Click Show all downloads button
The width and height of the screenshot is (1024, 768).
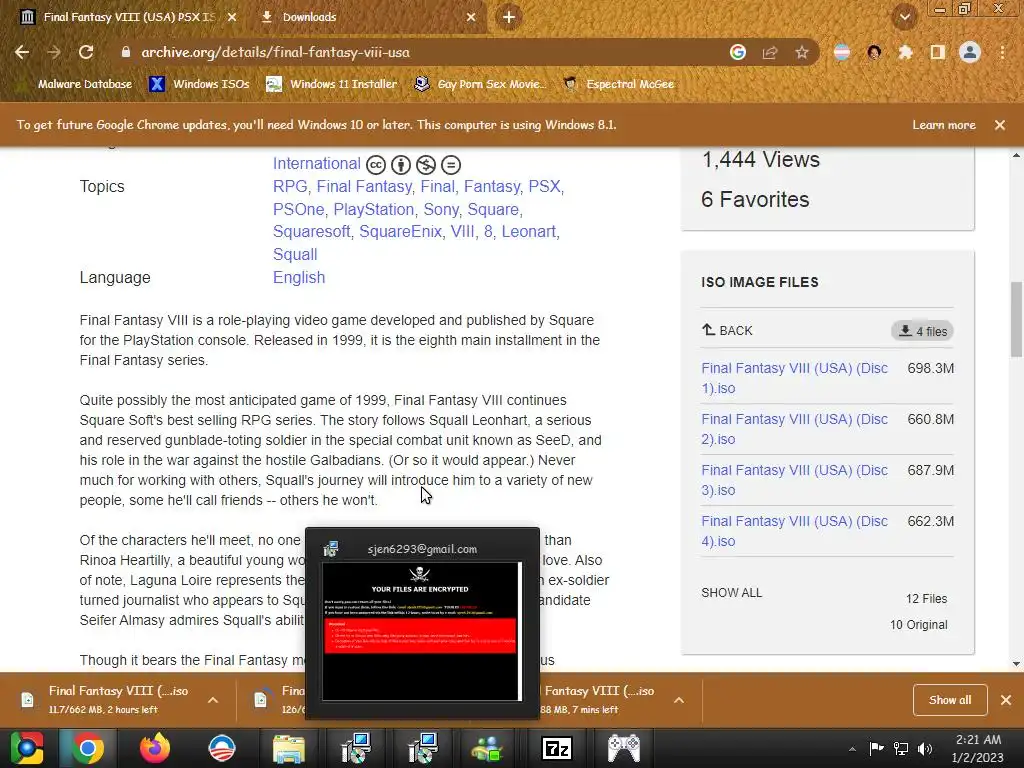click(x=950, y=700)
